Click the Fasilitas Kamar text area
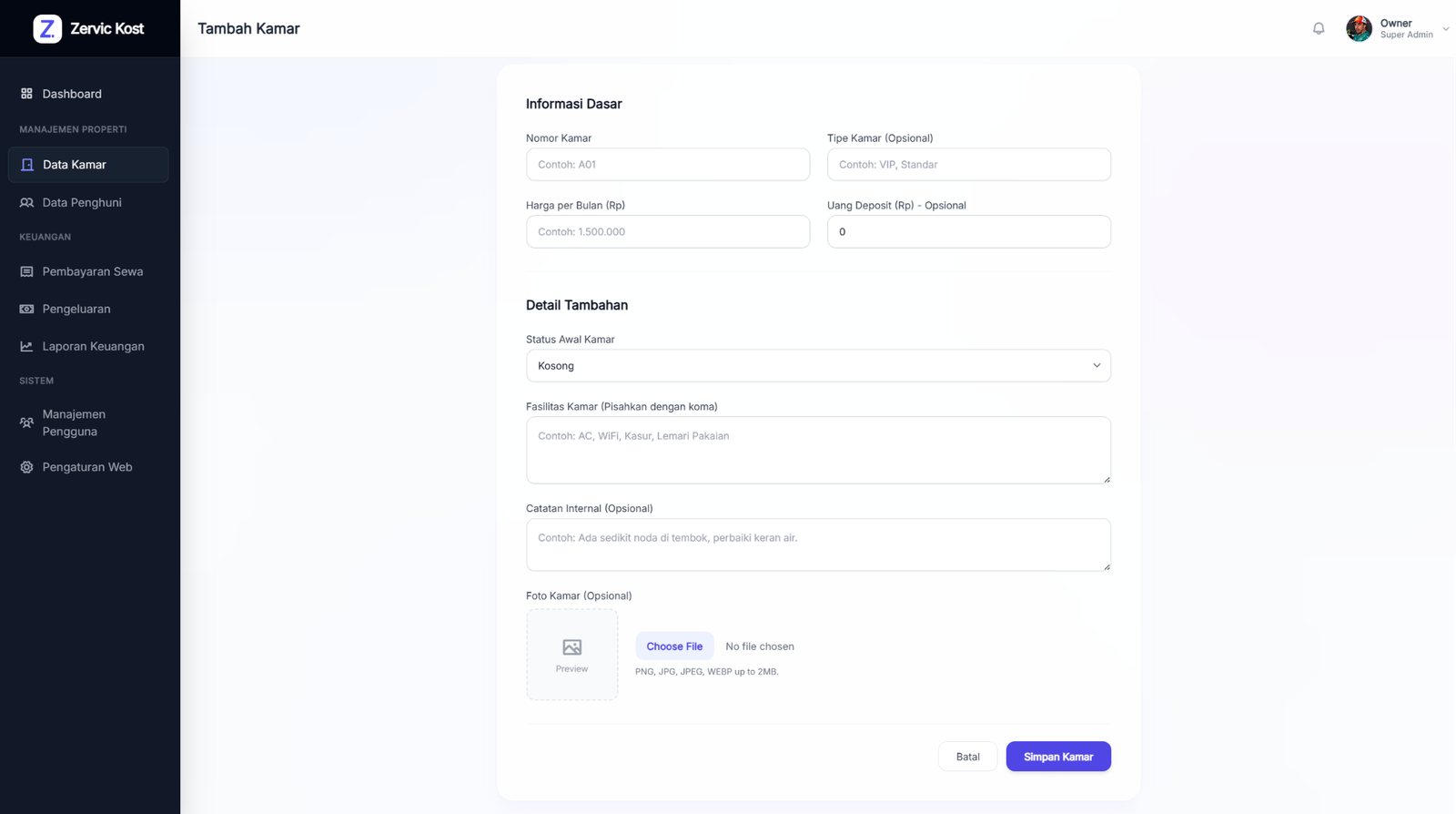1456x814 pixels. pyautogui.click(x=818, y=450)
